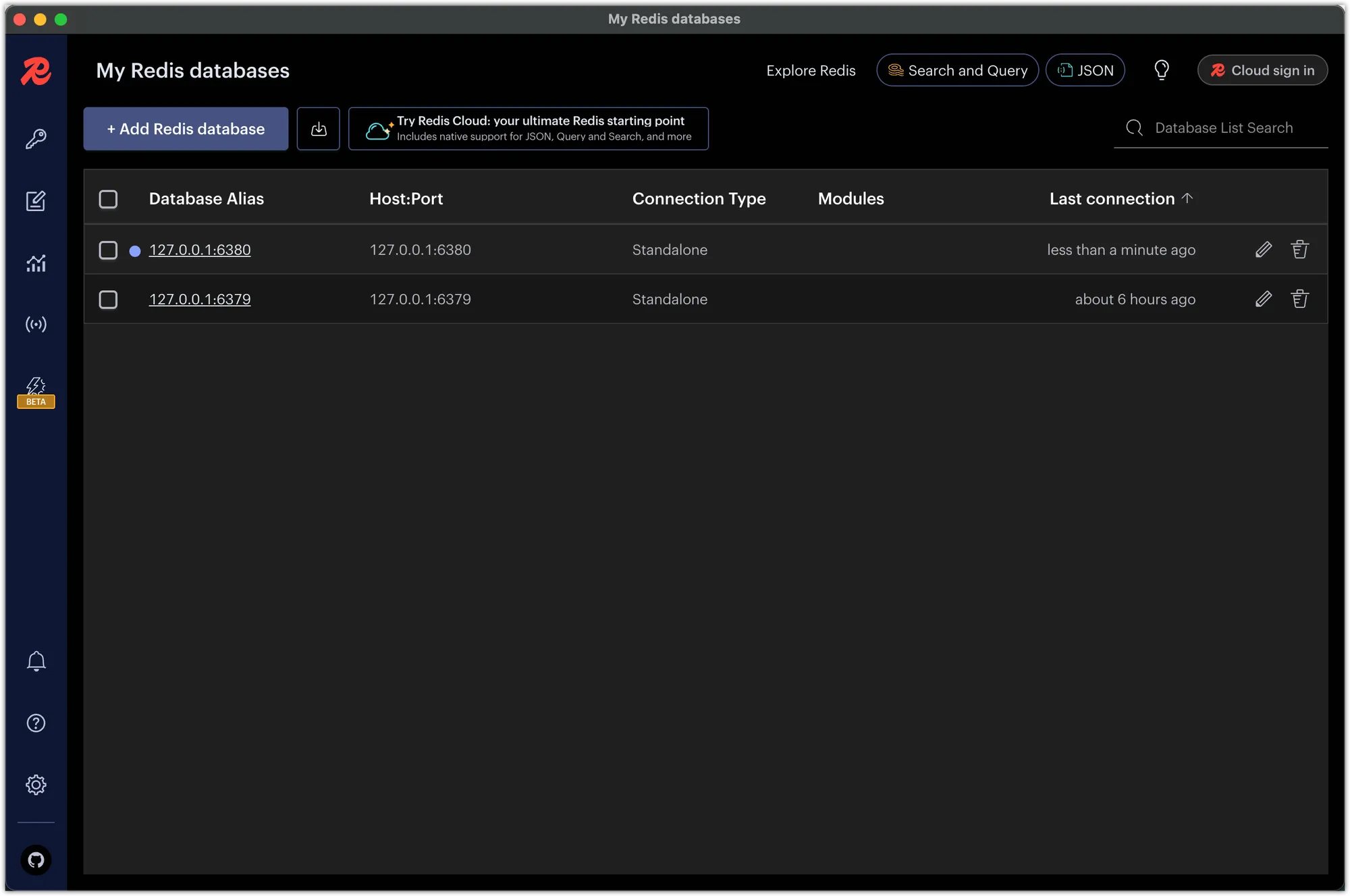Sort by Connection Type column header
Image resolution: width=1350 pixels, height=896 pixels.
(699, 199)
